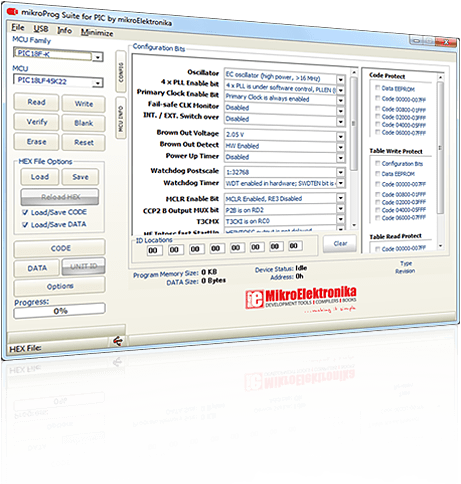Enable Code Protect Code 00800-01FFF checkbox
The height and width of the screenshot is (484, 461).
(x=378, y=108)
